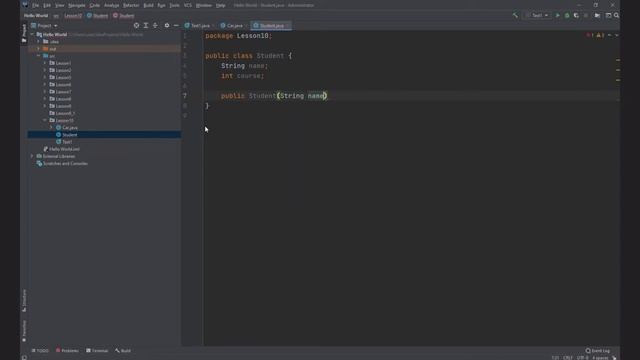
Task: Open the Problems tool window
Action: pos(67,351)
